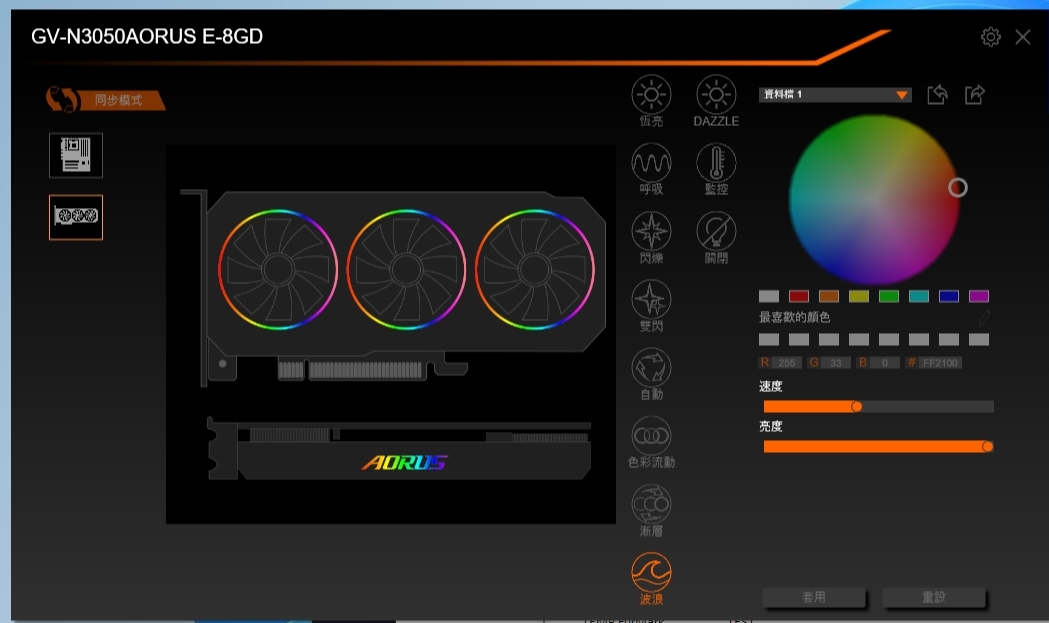The image size is (1049, 623).
Task: Pick the gray preset color swatch
Action: (769, 296)
